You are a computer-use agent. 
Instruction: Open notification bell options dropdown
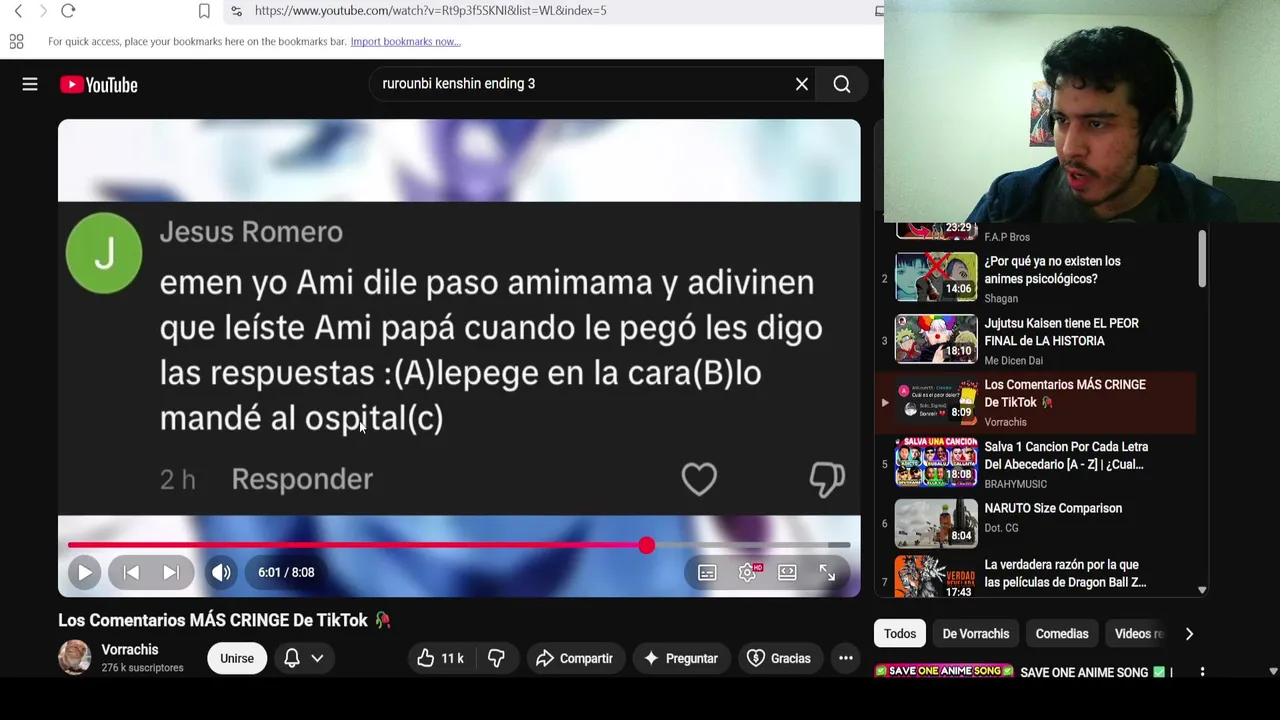304,658
